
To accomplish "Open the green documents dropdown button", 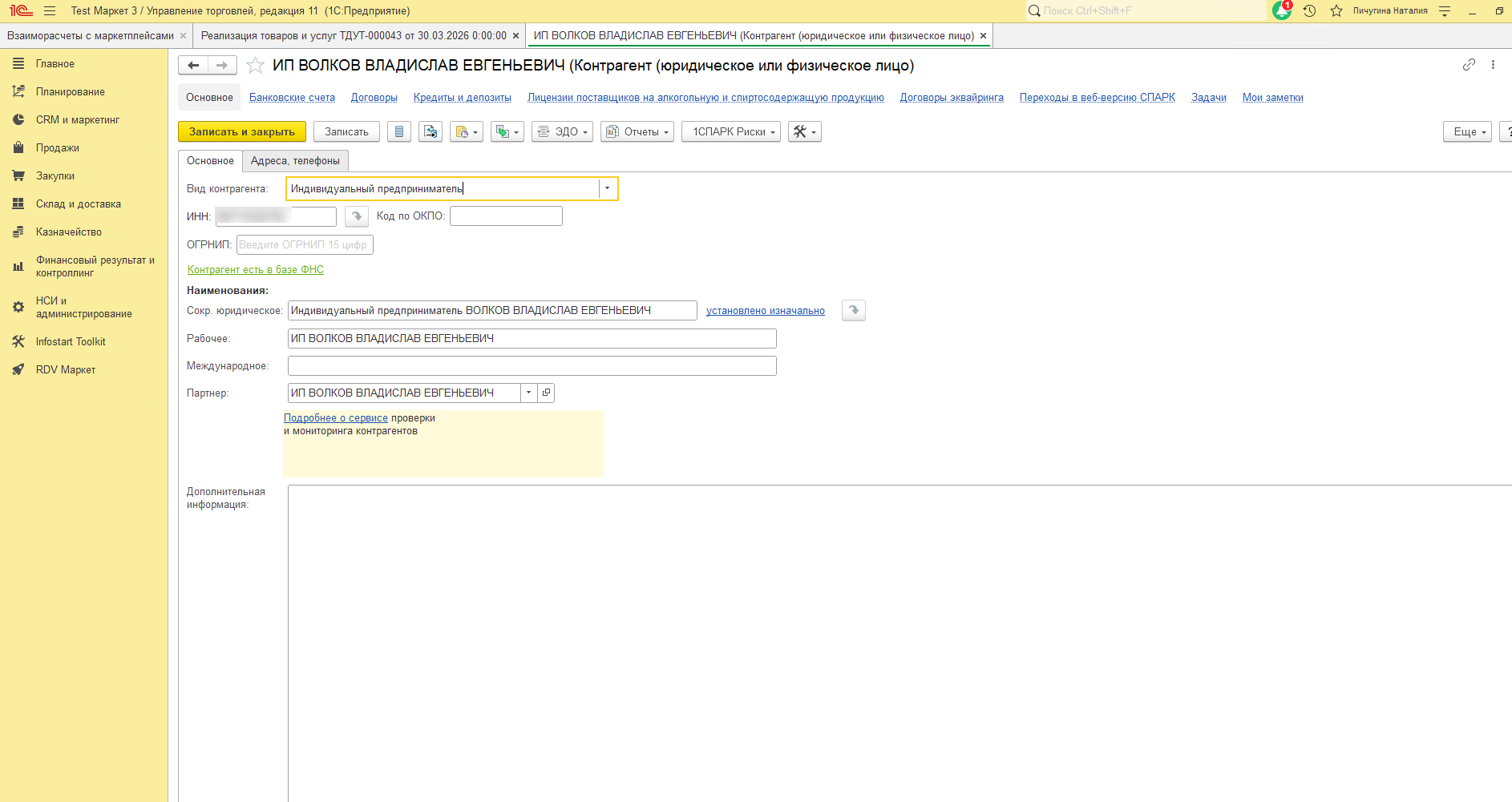I will point(507,132).
